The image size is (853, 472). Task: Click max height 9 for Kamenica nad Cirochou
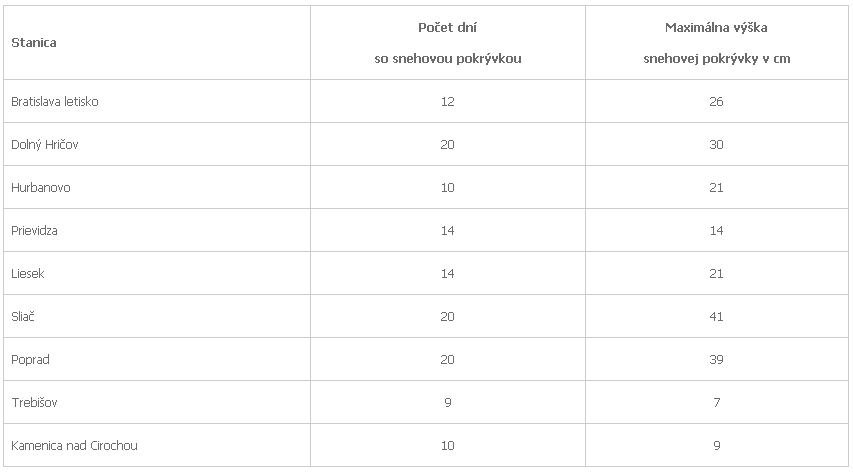point(716,446)
